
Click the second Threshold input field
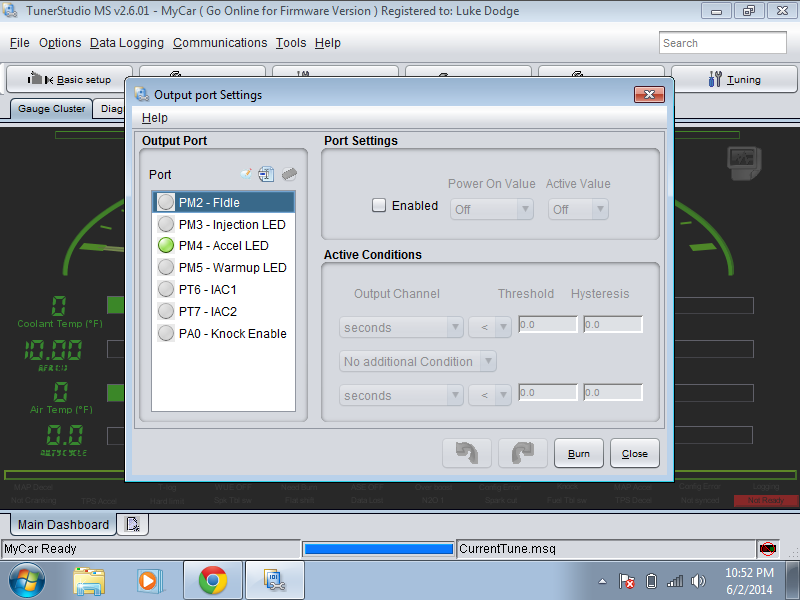point(548,392)
